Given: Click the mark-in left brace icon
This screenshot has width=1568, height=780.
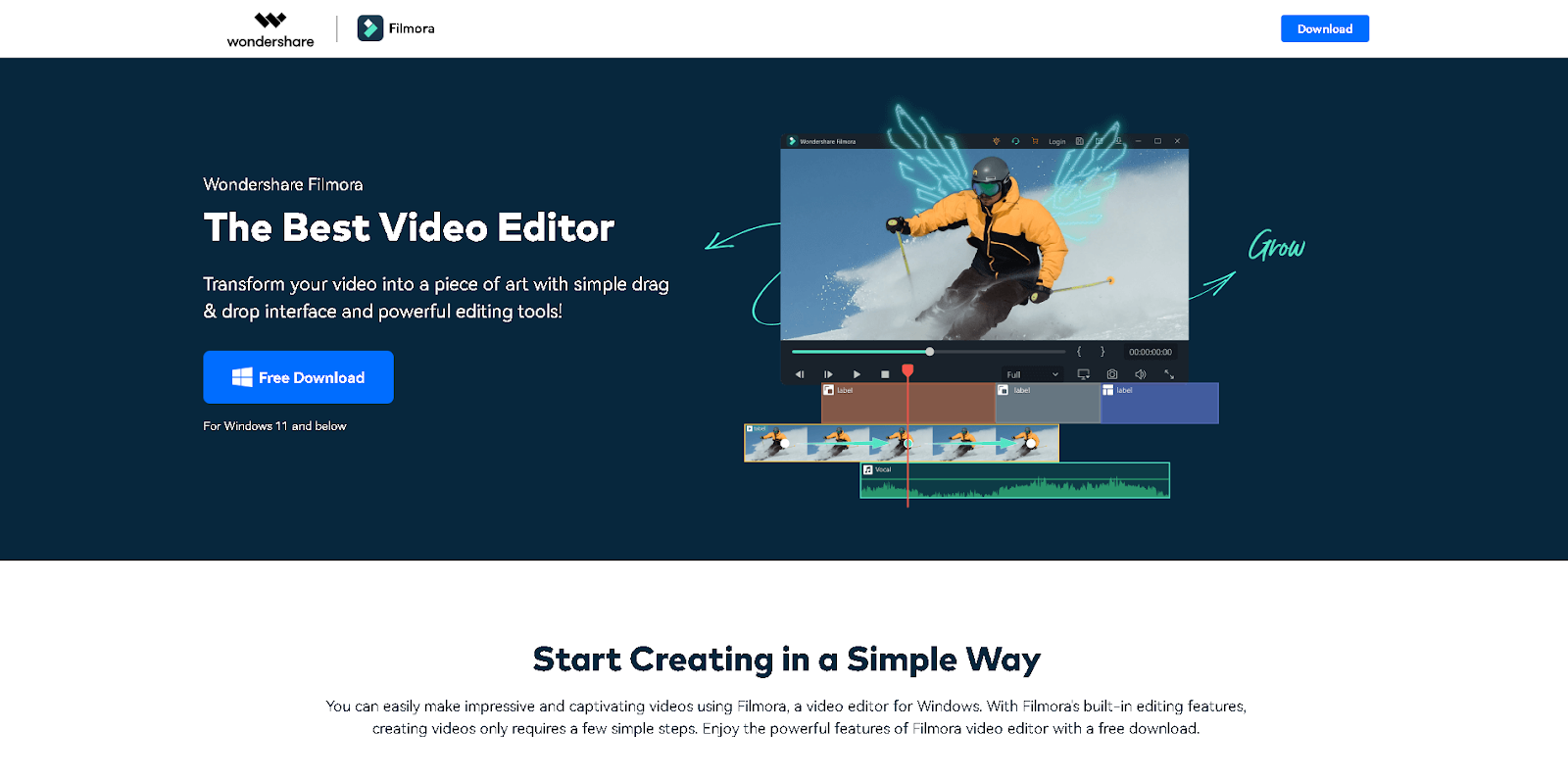Looking at the screenshot, I should tap(1079, 352).
